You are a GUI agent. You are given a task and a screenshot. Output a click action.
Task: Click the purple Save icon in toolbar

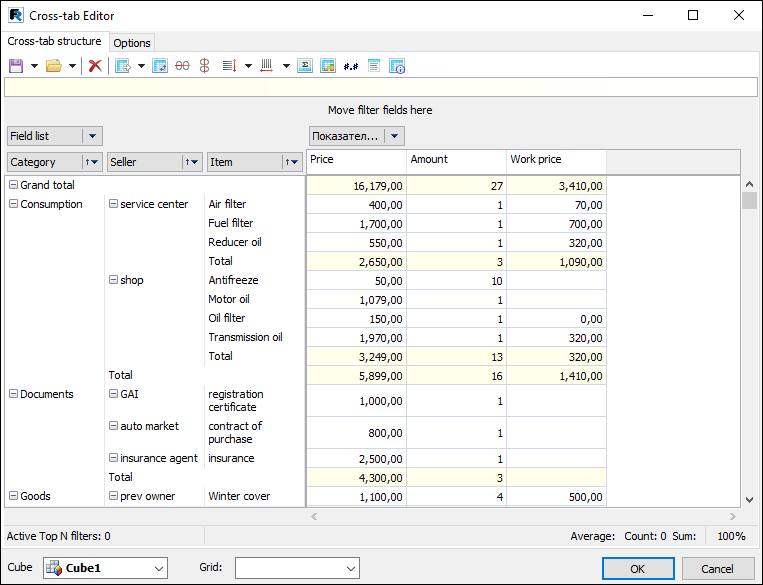(16, 66)
